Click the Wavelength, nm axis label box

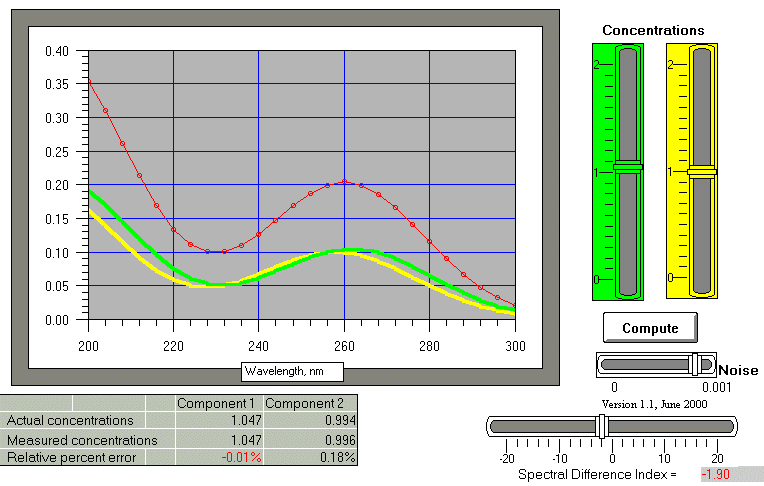point(292,371)
